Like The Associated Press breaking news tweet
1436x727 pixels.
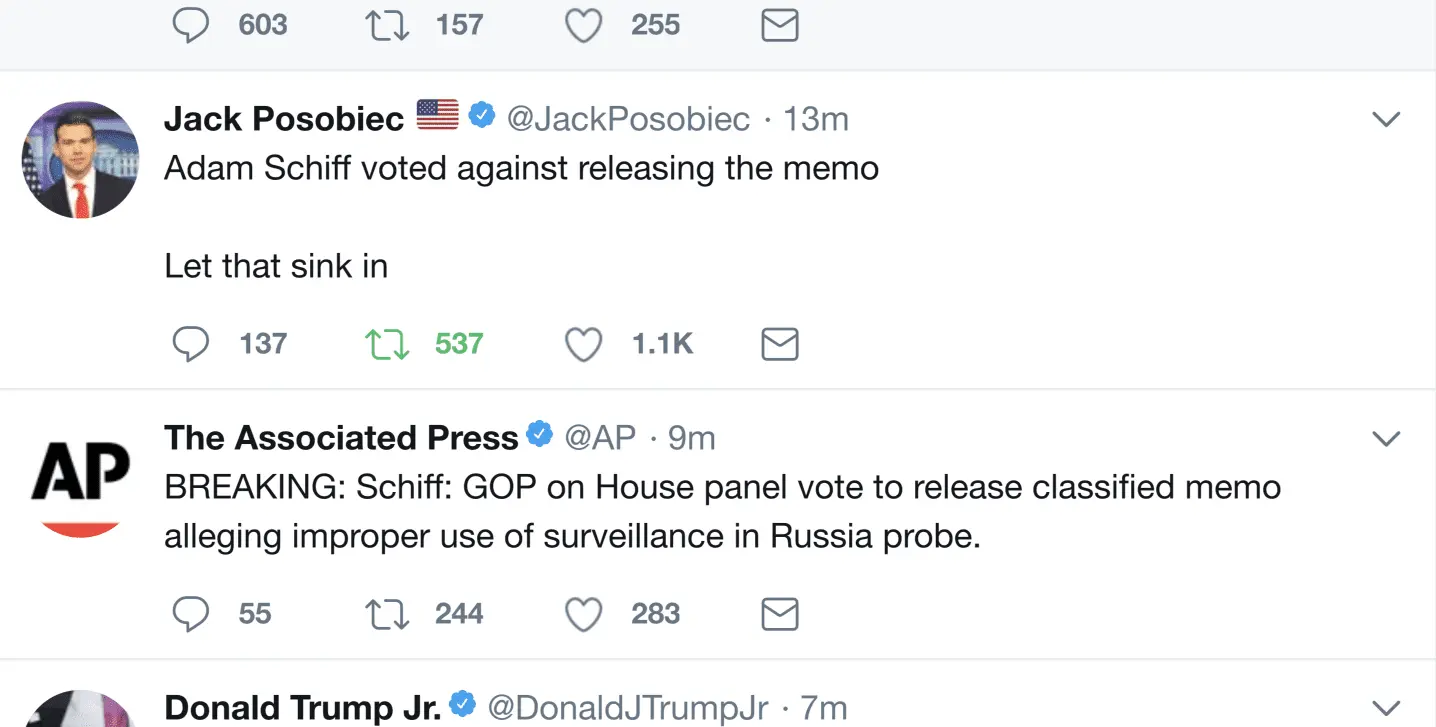point(584,614)
